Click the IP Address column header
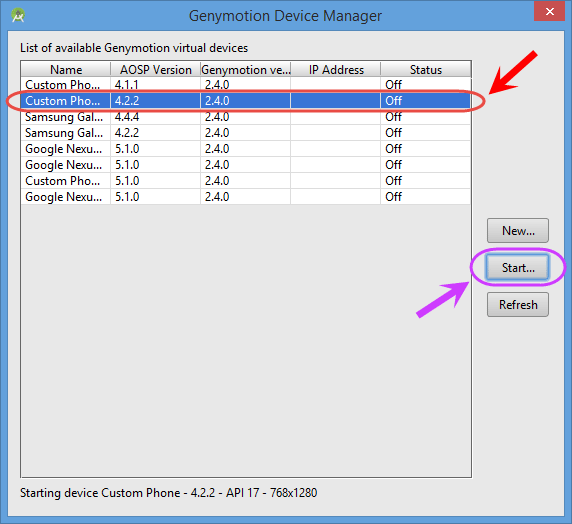Screen dimensions: 572x524 pos(336,69)
